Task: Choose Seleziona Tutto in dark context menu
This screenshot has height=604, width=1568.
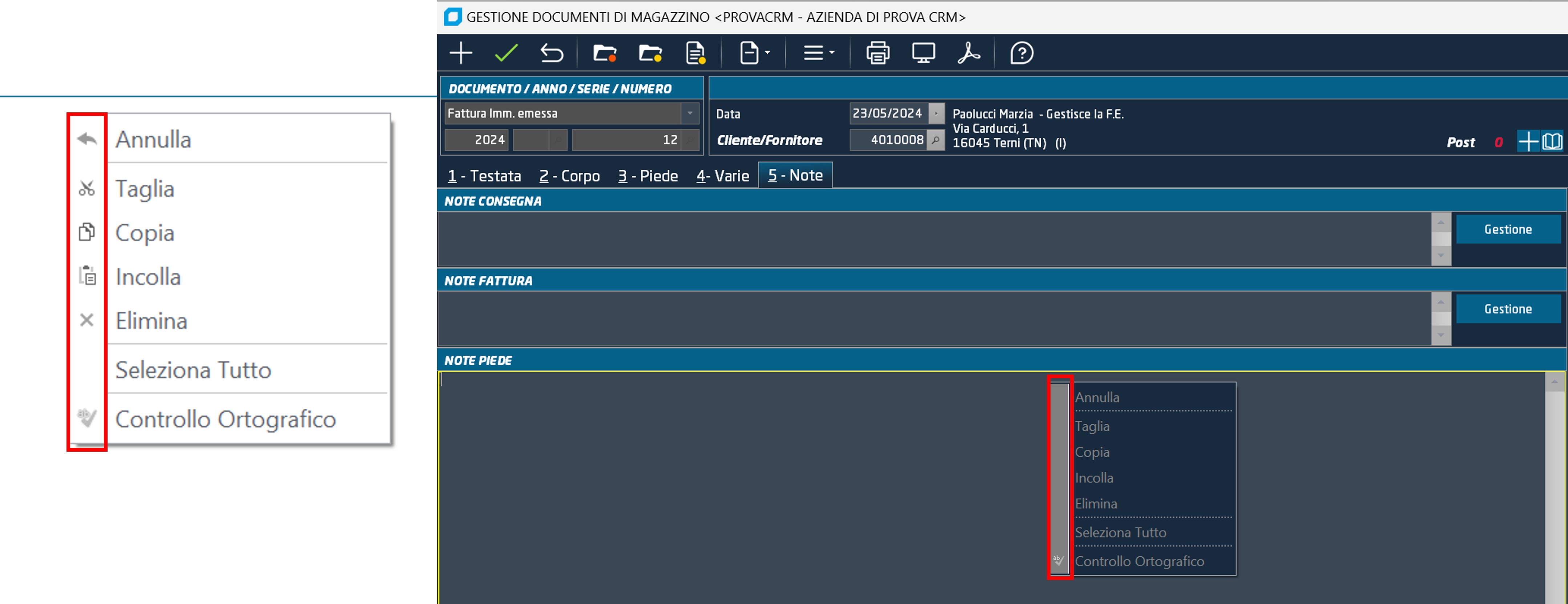Action: pyautogui.click(x=1120, y=532)
